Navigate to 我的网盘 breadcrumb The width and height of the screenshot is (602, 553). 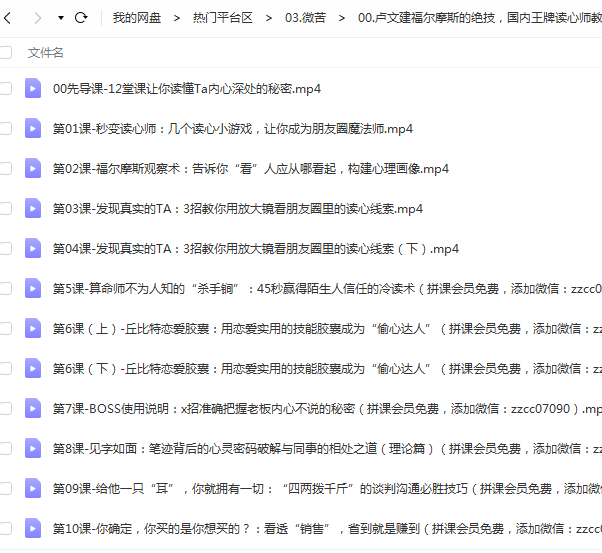tap(137, 18)
